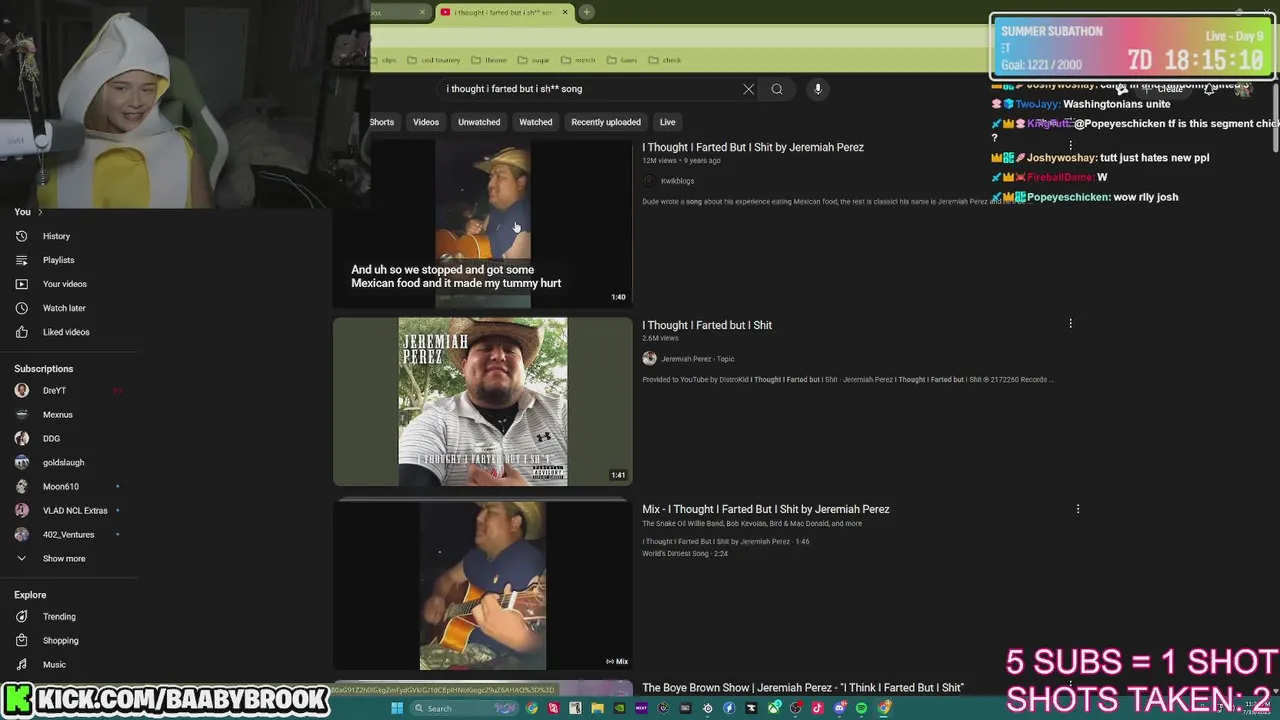
Task: Open the taxes bookmark folder
Action: click(x=622, y=60)
